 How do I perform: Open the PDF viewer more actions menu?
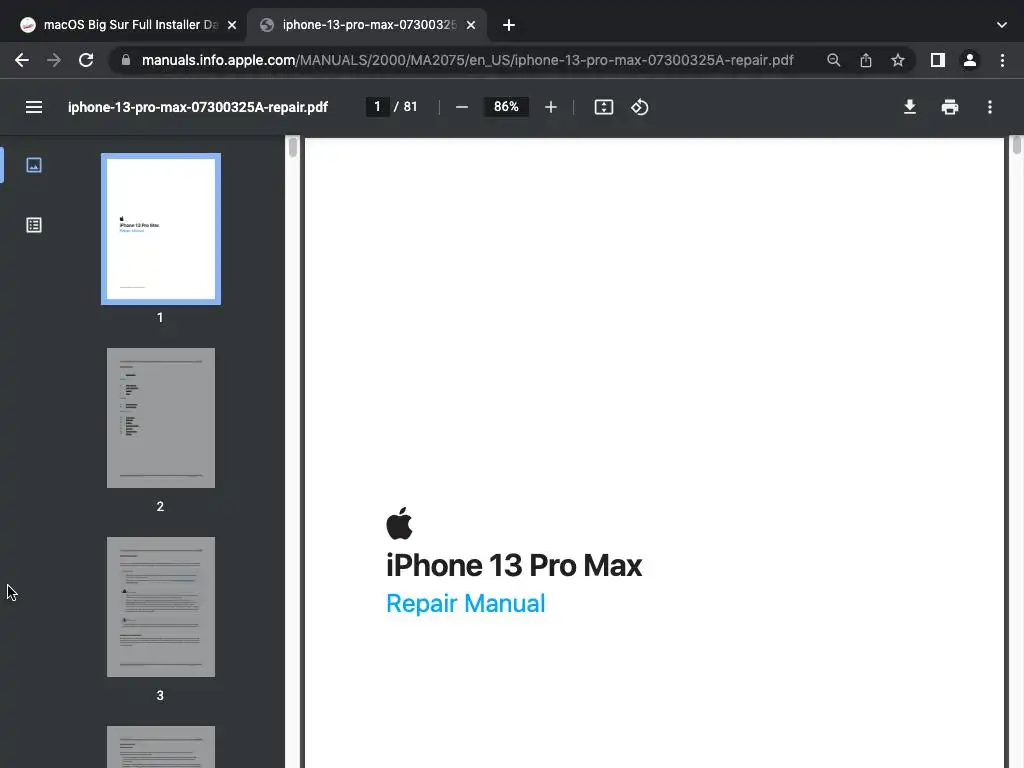tap(990, 107)
